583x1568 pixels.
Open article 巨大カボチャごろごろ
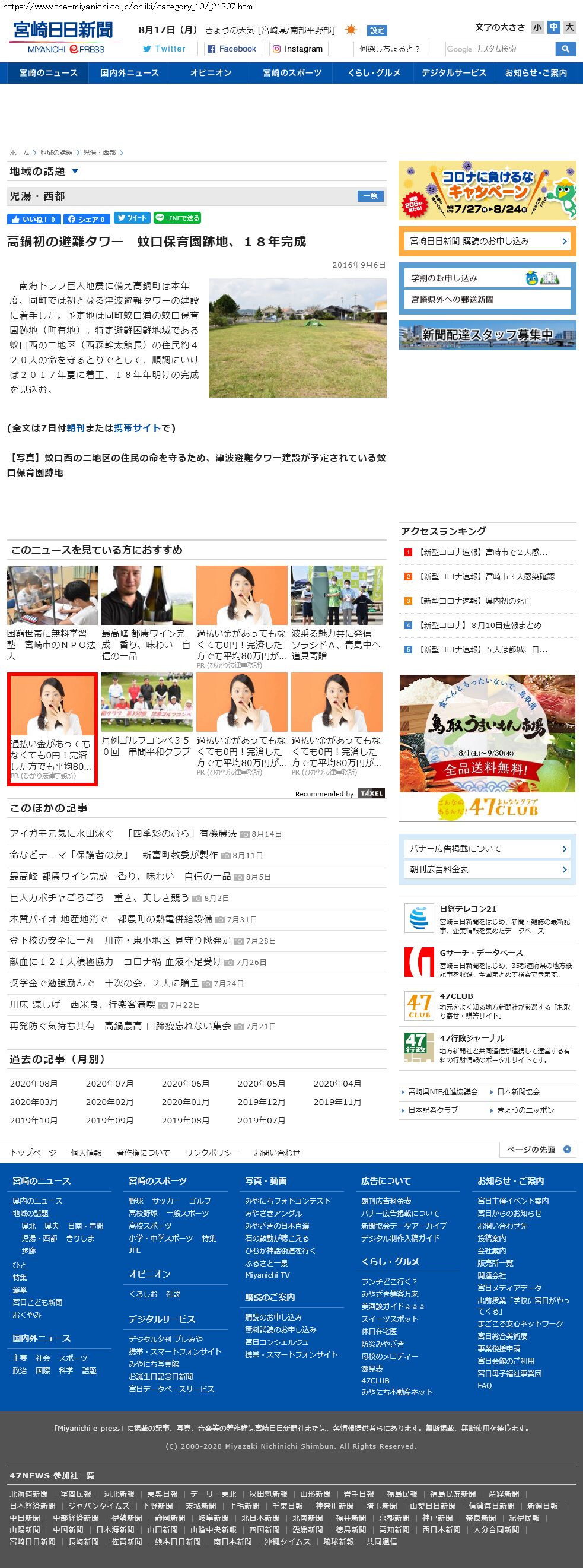(x=99, y=897)
